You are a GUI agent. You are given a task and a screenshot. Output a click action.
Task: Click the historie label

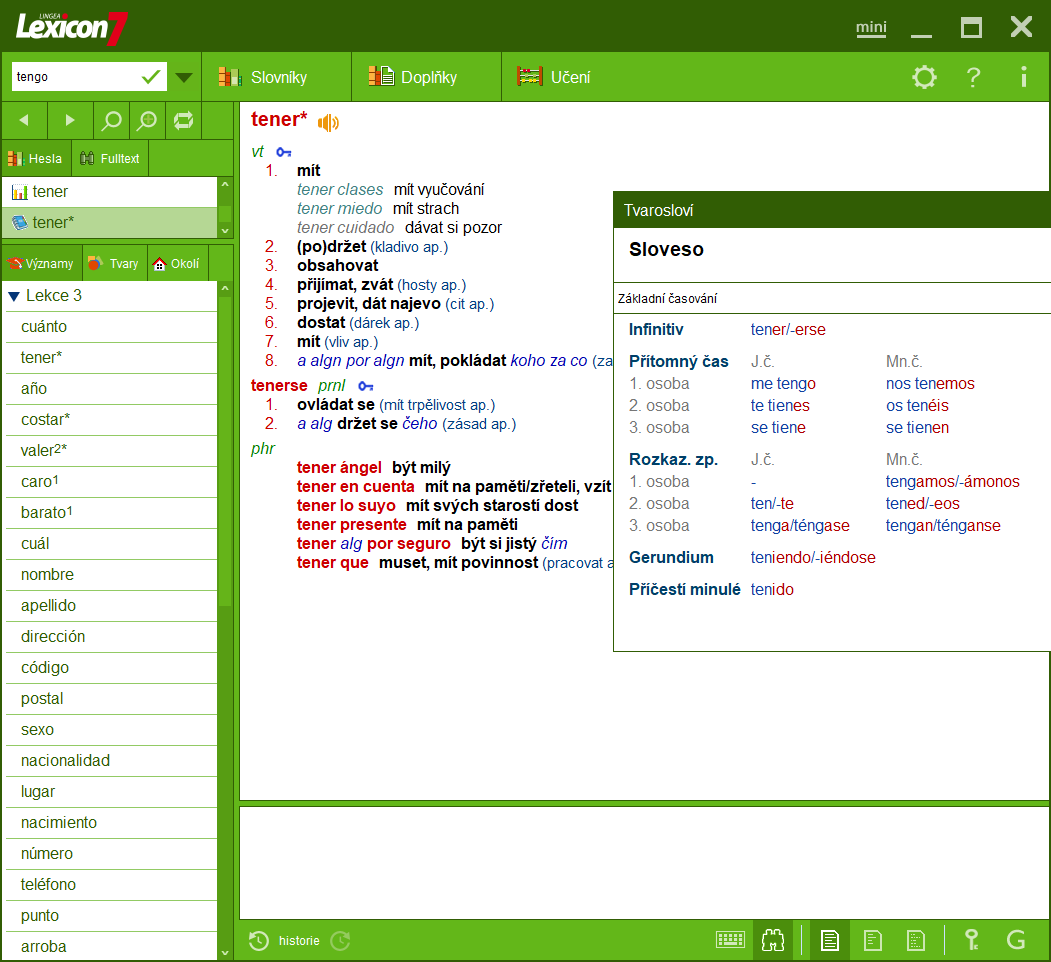coord(299,941)
